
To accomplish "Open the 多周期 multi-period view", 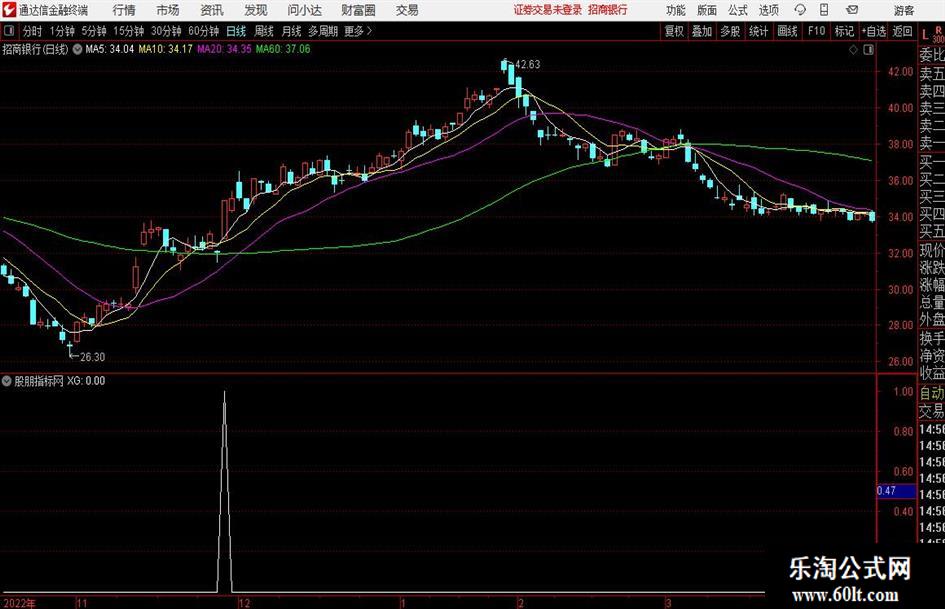I will click(x=323, y=31).
